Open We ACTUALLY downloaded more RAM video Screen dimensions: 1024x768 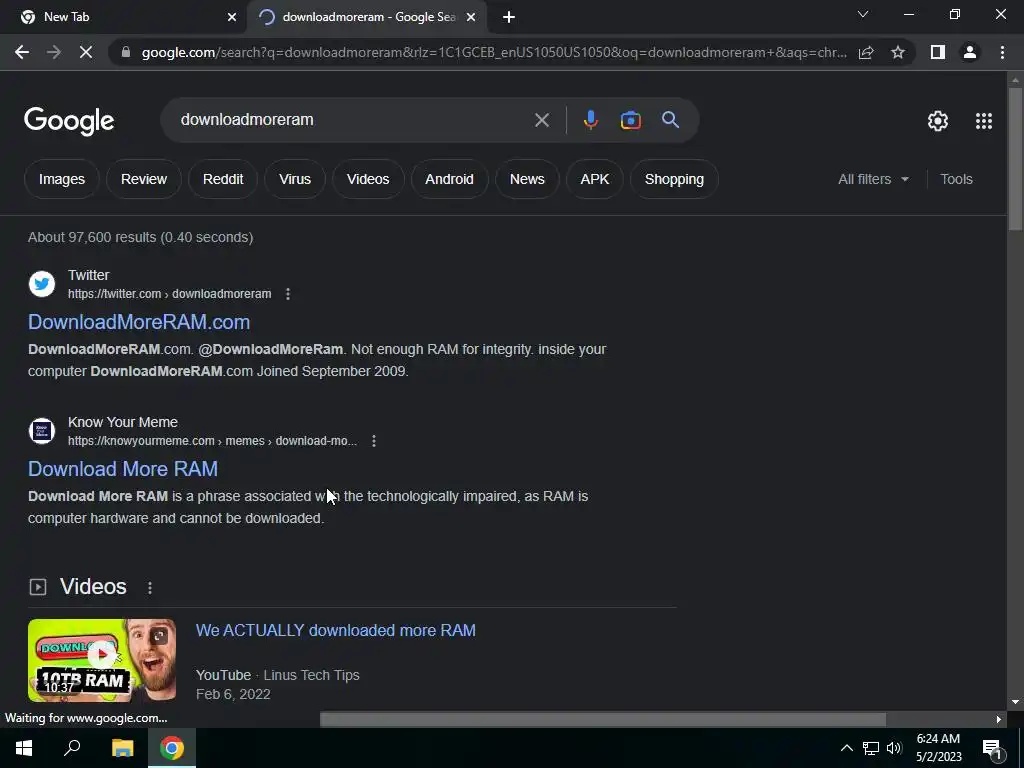[x=336, y=630]
